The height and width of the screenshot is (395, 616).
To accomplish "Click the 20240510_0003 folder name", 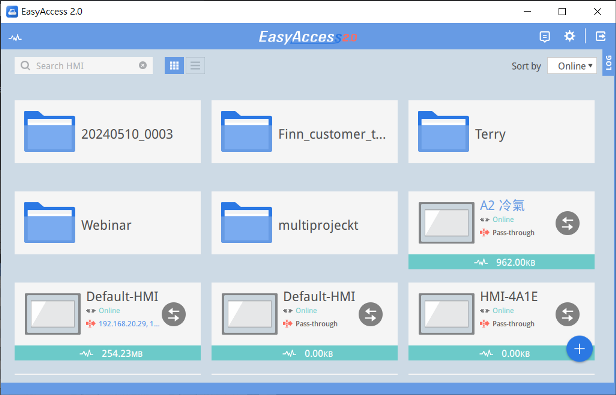I will pos(127,134).
